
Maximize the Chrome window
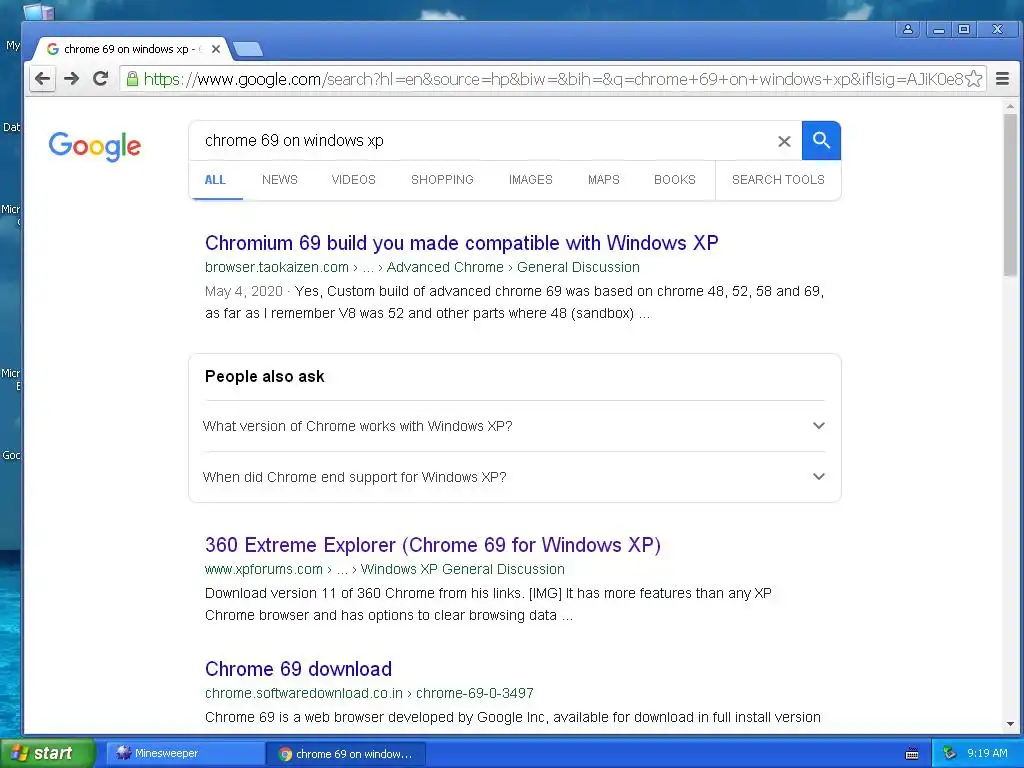(x=964, y=29)
